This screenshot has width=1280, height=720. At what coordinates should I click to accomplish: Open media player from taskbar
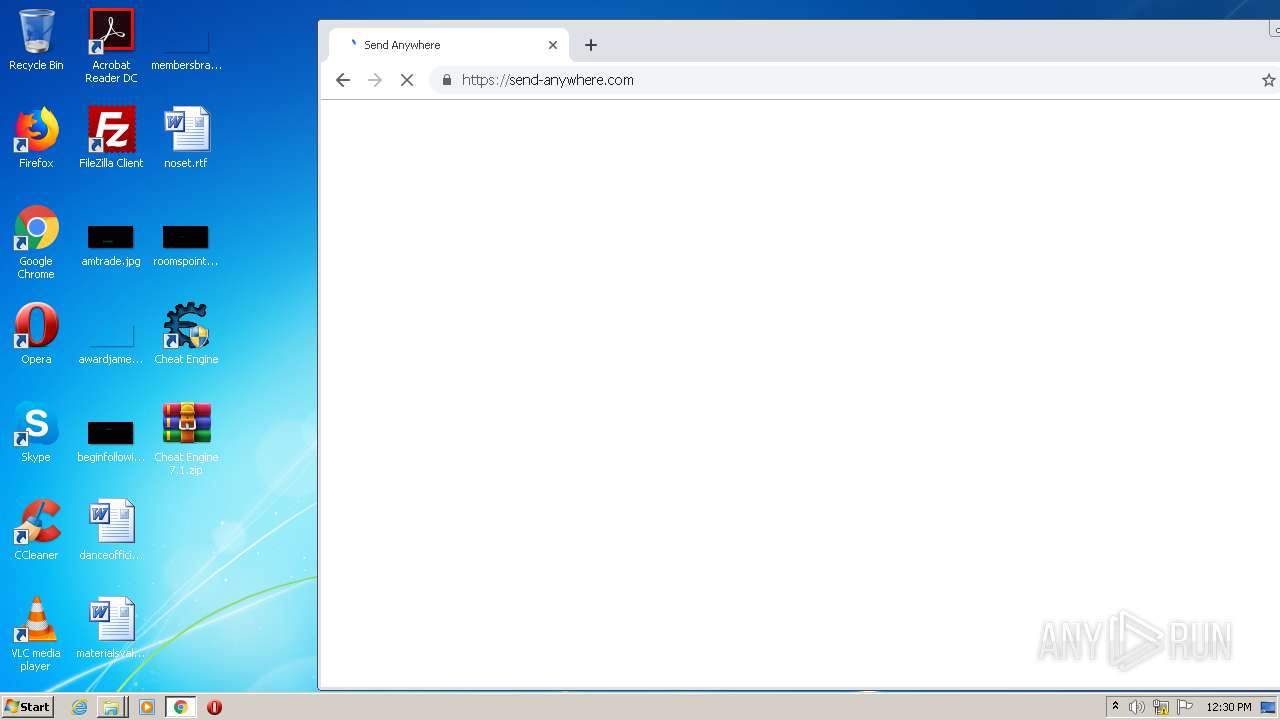click(147, 707)
